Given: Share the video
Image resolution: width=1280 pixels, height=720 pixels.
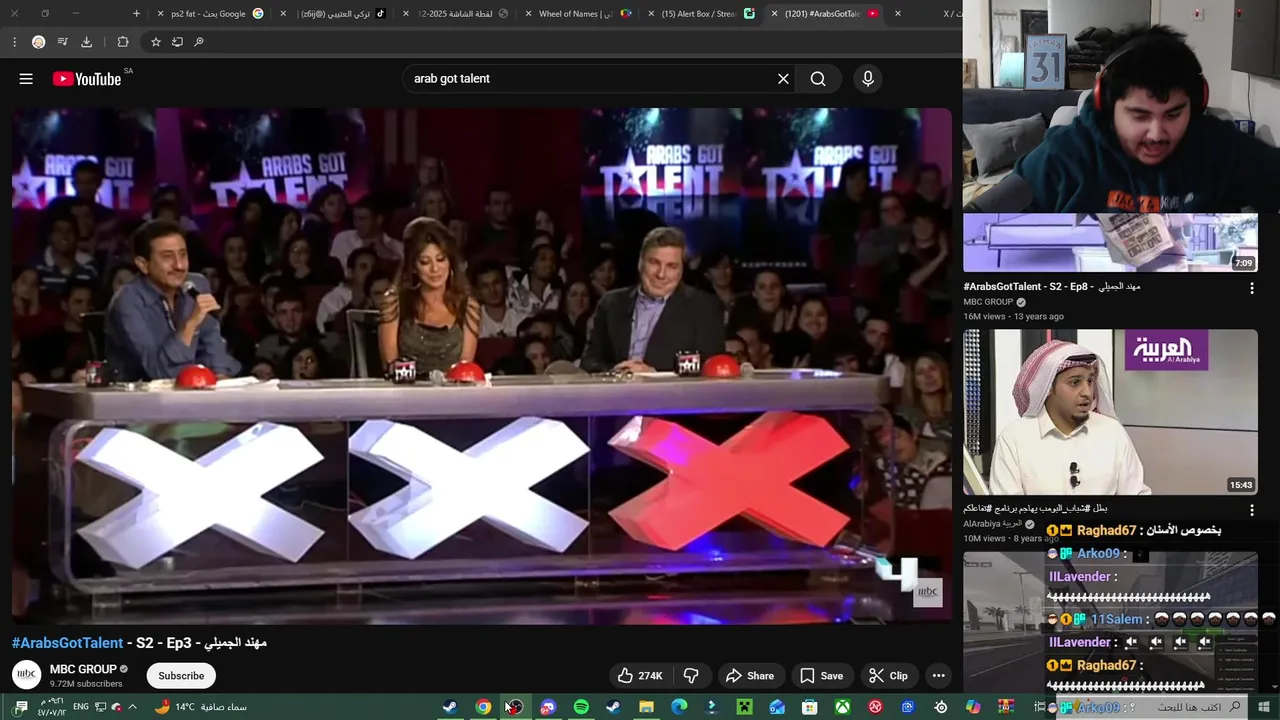Looking at the screenshot, I should pyautogui.click(x=750, y=676).
